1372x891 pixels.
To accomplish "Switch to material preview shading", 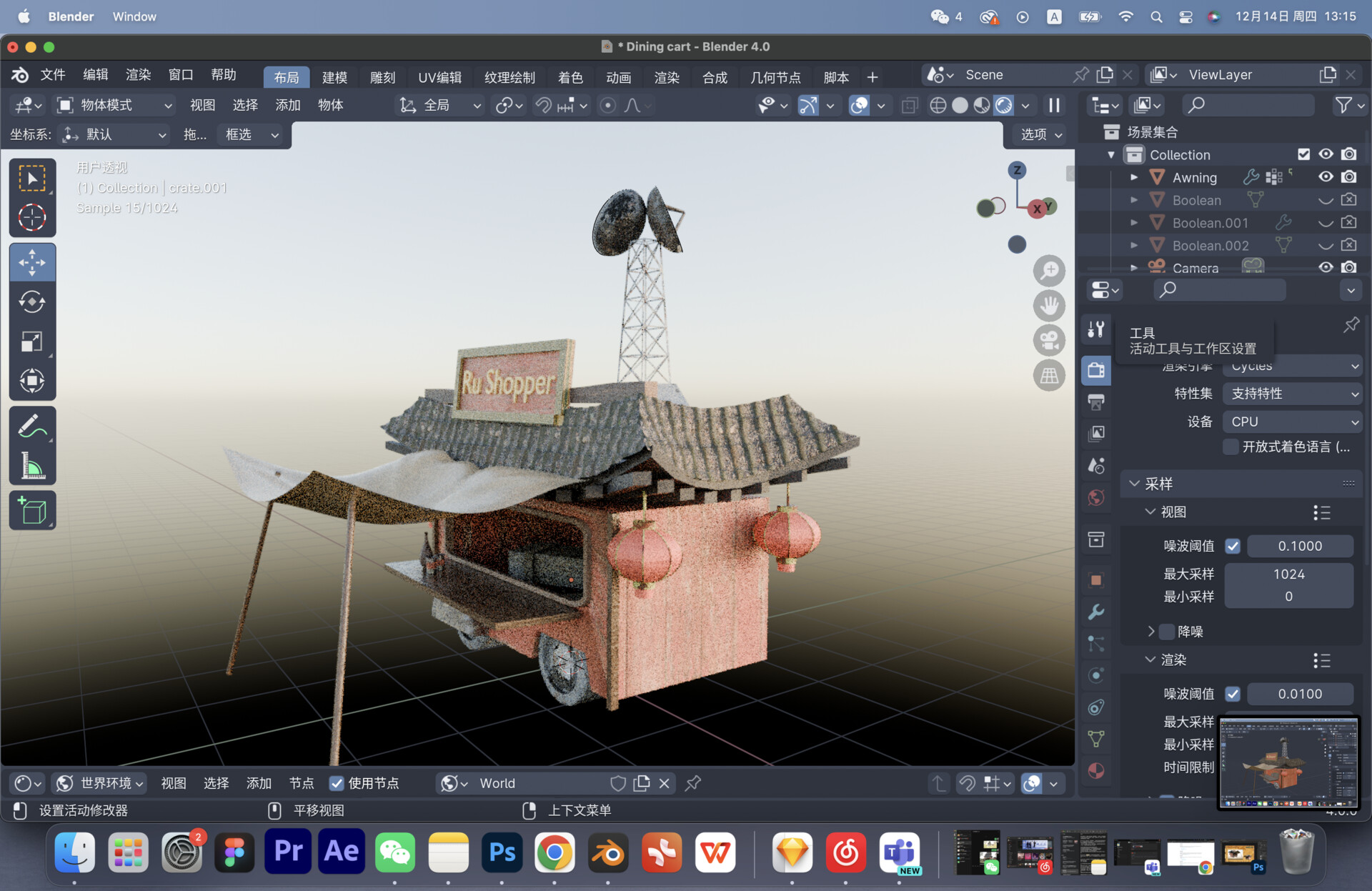I will click(x=982, y=106).
